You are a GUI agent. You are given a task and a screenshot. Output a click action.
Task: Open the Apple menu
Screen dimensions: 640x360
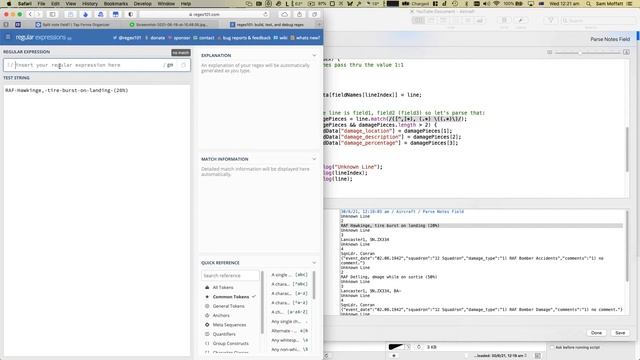[8, 4]
